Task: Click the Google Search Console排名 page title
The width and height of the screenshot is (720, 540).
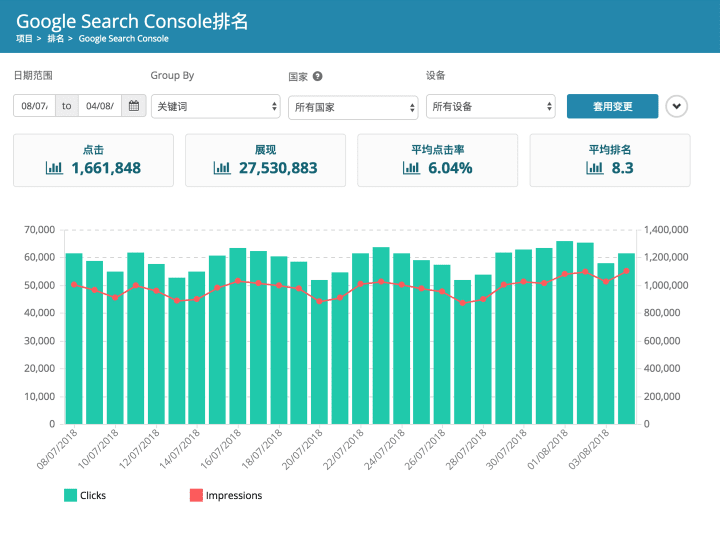Action: coord(132,21)
